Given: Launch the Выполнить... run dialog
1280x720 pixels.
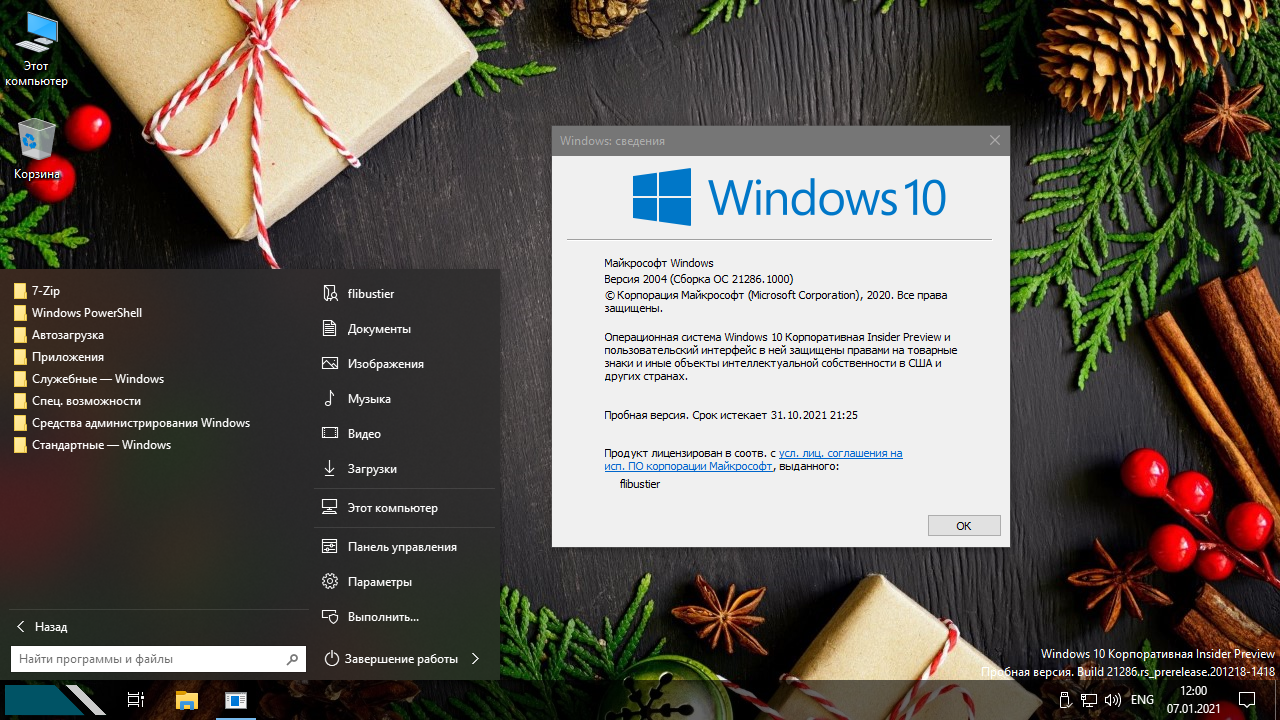Looking at the screenshot, I should click(x=405, y=617).
